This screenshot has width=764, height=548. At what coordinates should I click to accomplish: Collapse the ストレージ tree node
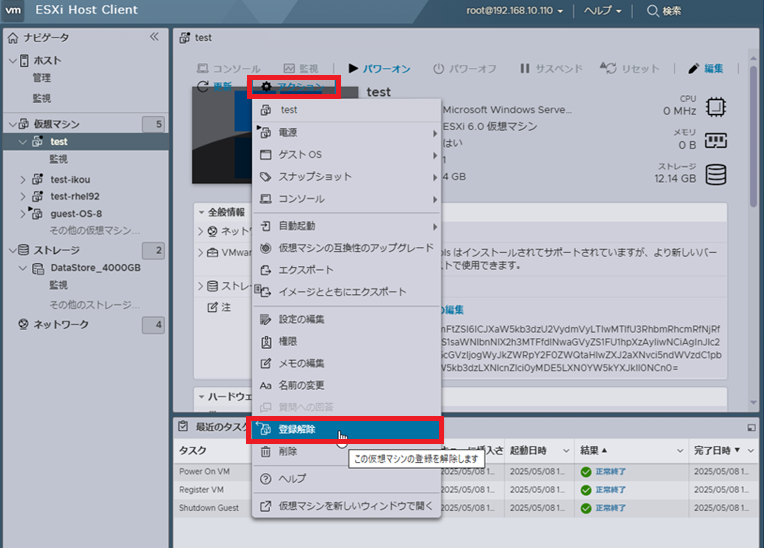coord(13,250)
